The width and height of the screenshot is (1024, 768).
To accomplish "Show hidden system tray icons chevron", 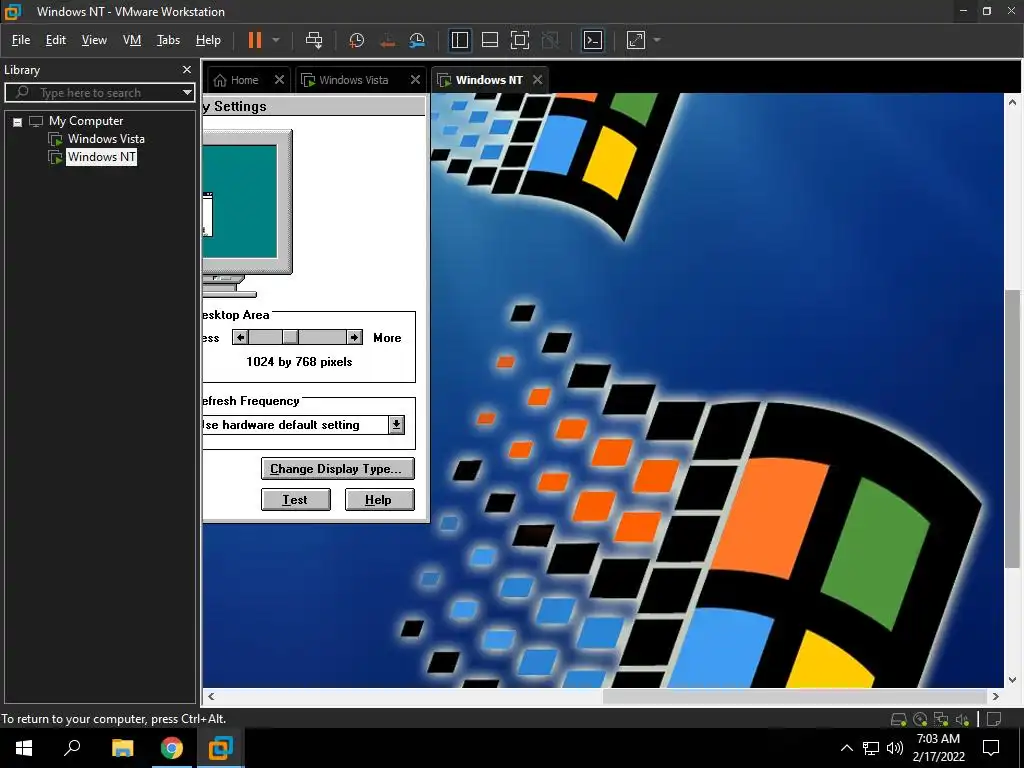I will click(846, 748).
